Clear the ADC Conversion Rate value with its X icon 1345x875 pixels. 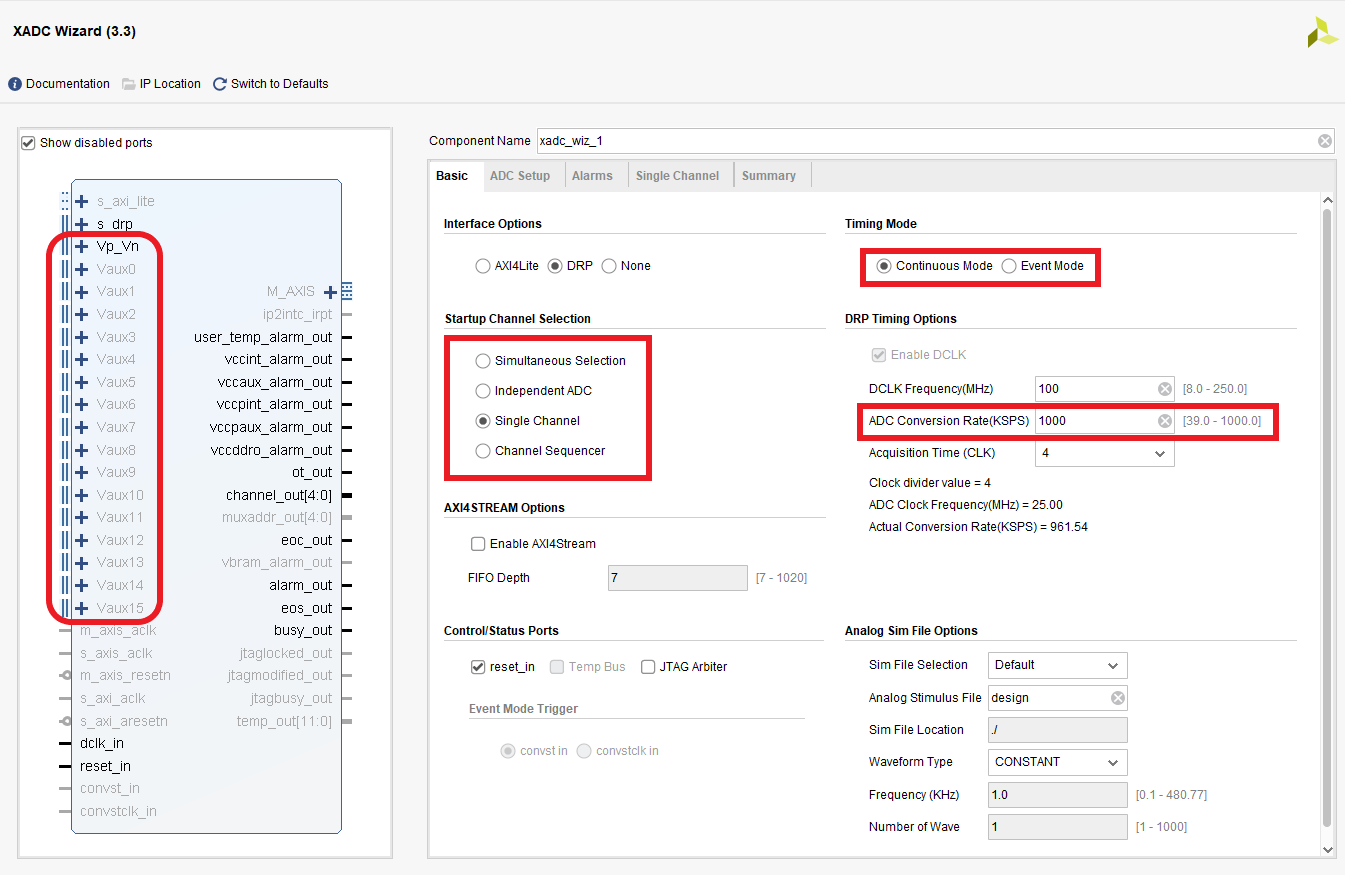pyautogui.click(x=1165, y=421)
